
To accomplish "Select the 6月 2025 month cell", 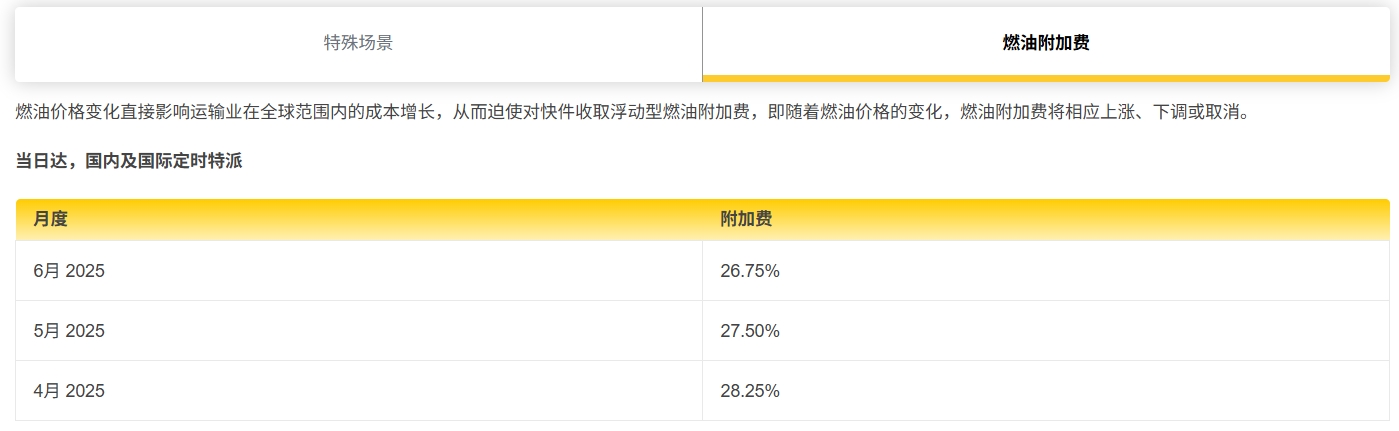I will [359, 271].
